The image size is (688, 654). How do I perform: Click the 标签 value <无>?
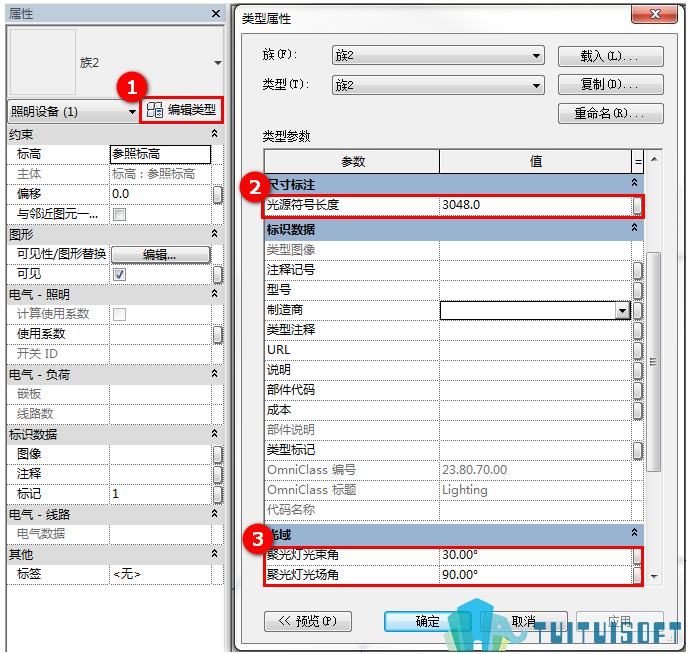point(160,574)
